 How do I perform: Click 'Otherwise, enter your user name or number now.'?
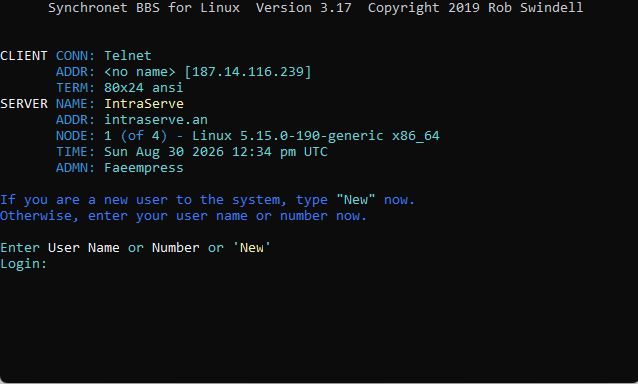click(x=184, y=216)
